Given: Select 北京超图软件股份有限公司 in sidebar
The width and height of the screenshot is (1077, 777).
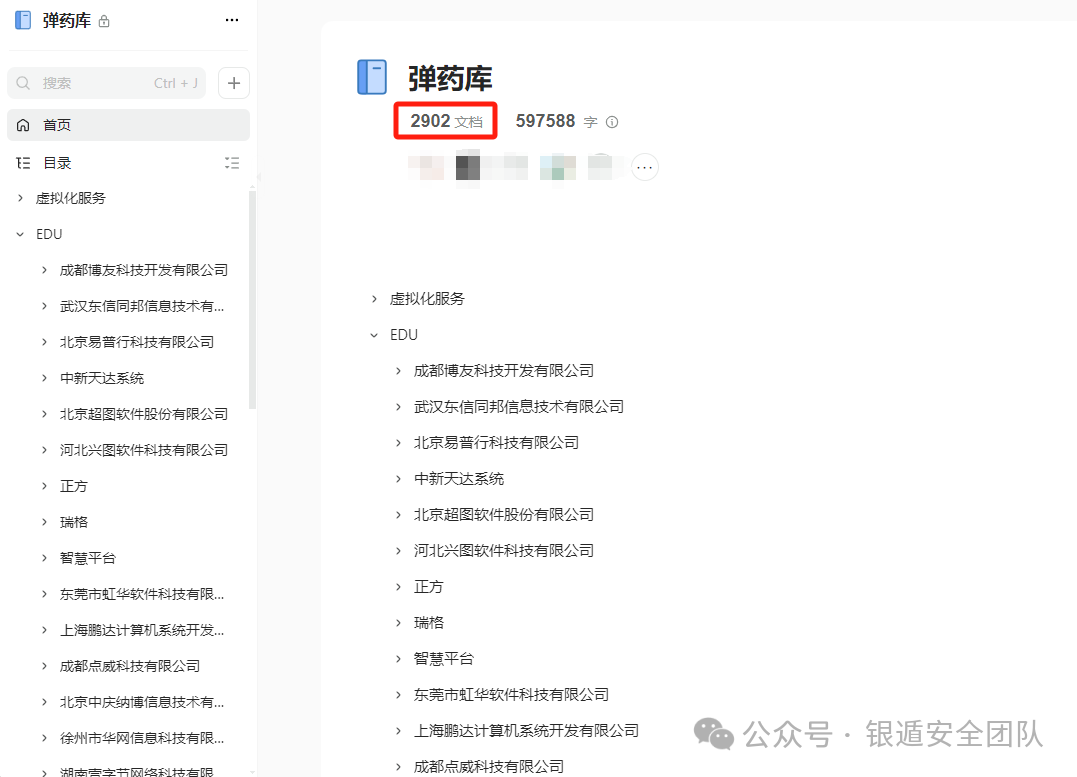Looking at the screenshot, I should click(144, 414).
